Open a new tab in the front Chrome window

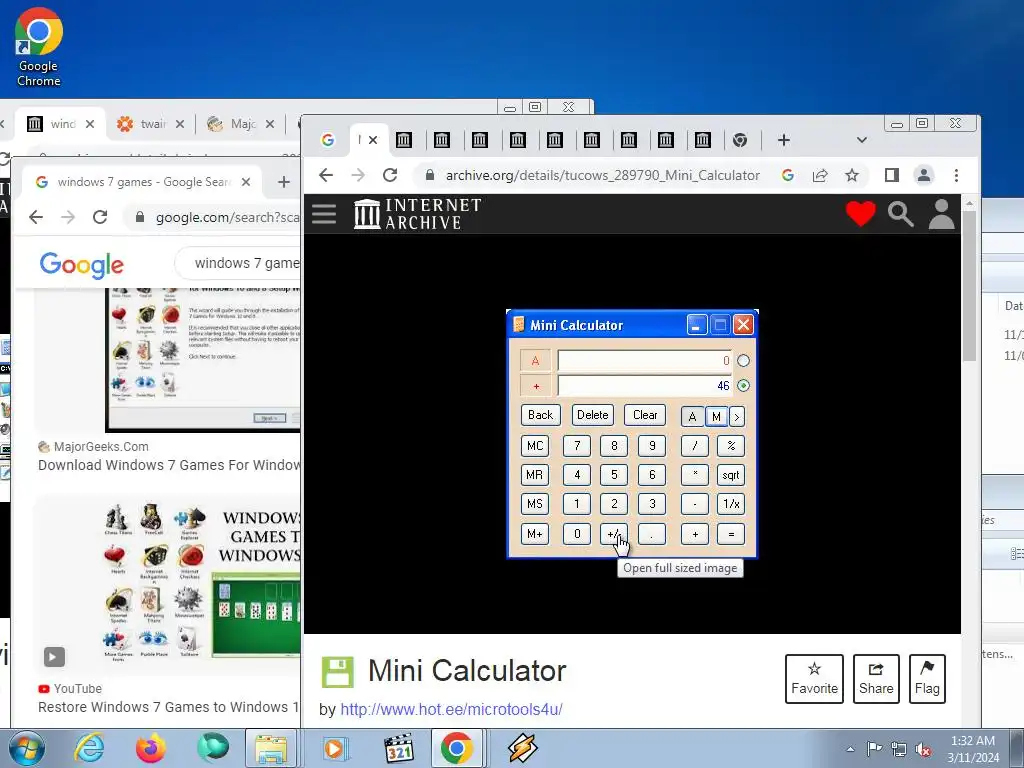click(x=784, y=140)
